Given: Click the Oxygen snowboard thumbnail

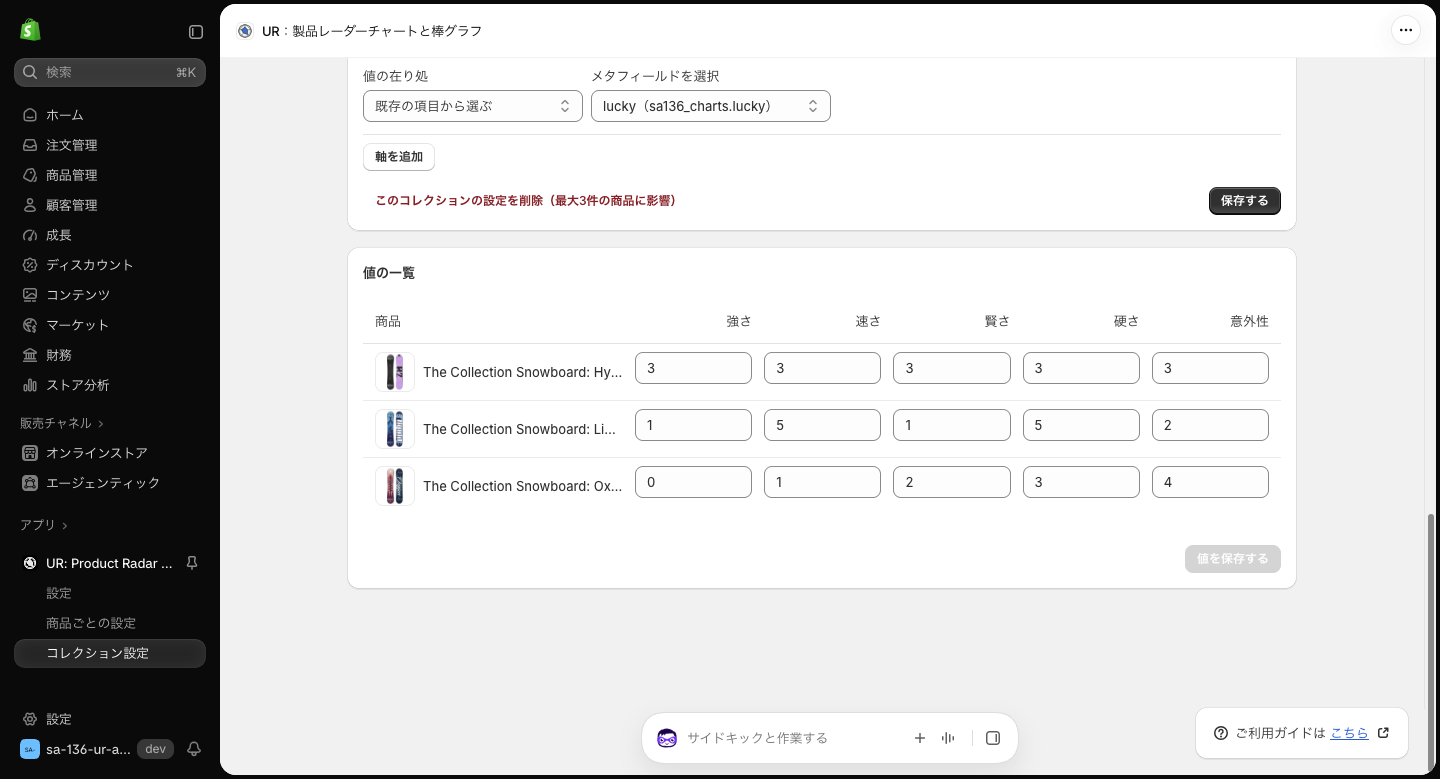Looking at the screenshot, I should click(395, 486).
